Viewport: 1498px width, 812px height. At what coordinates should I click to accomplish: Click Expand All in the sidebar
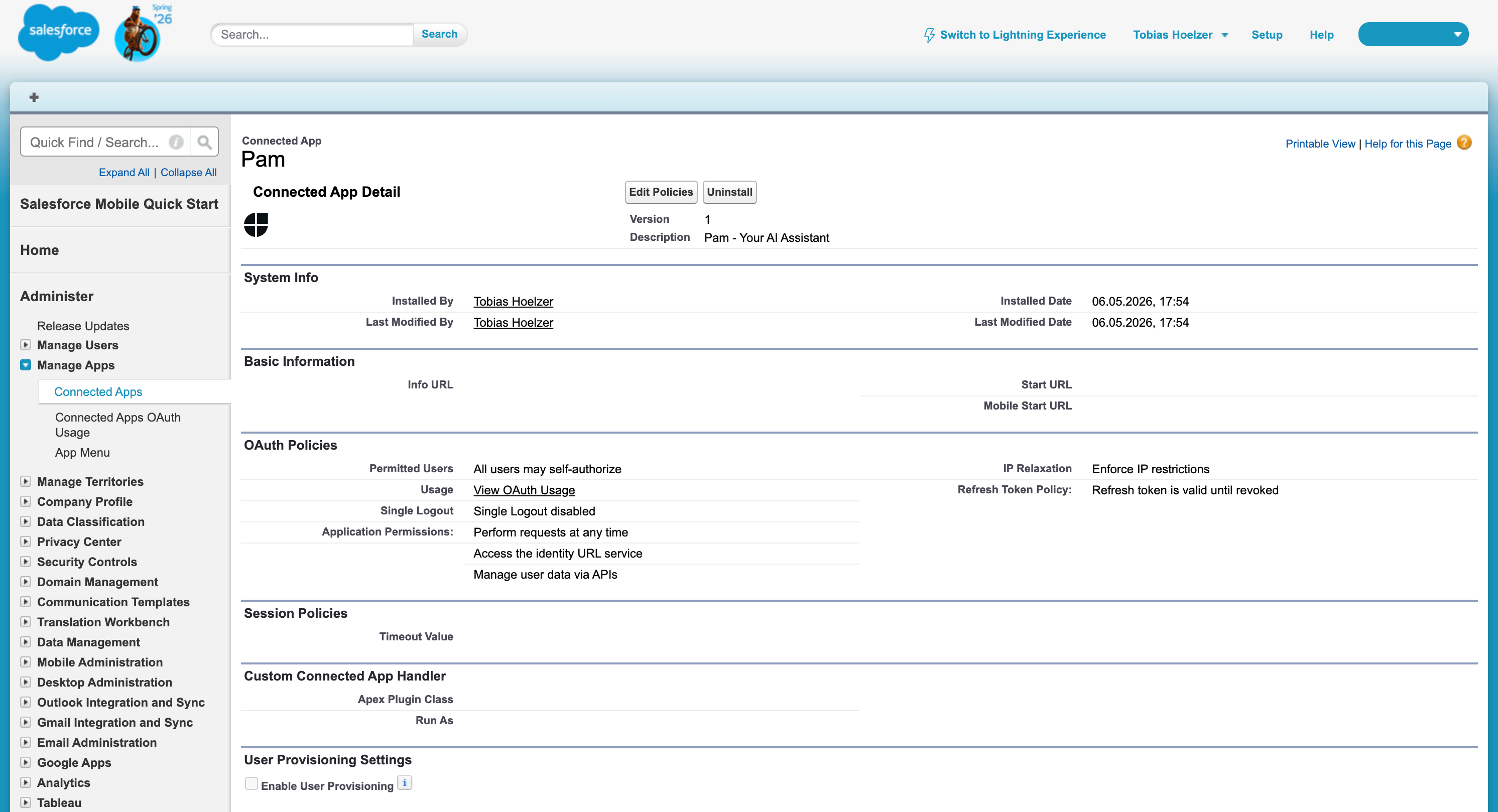[x=124, y=173]
